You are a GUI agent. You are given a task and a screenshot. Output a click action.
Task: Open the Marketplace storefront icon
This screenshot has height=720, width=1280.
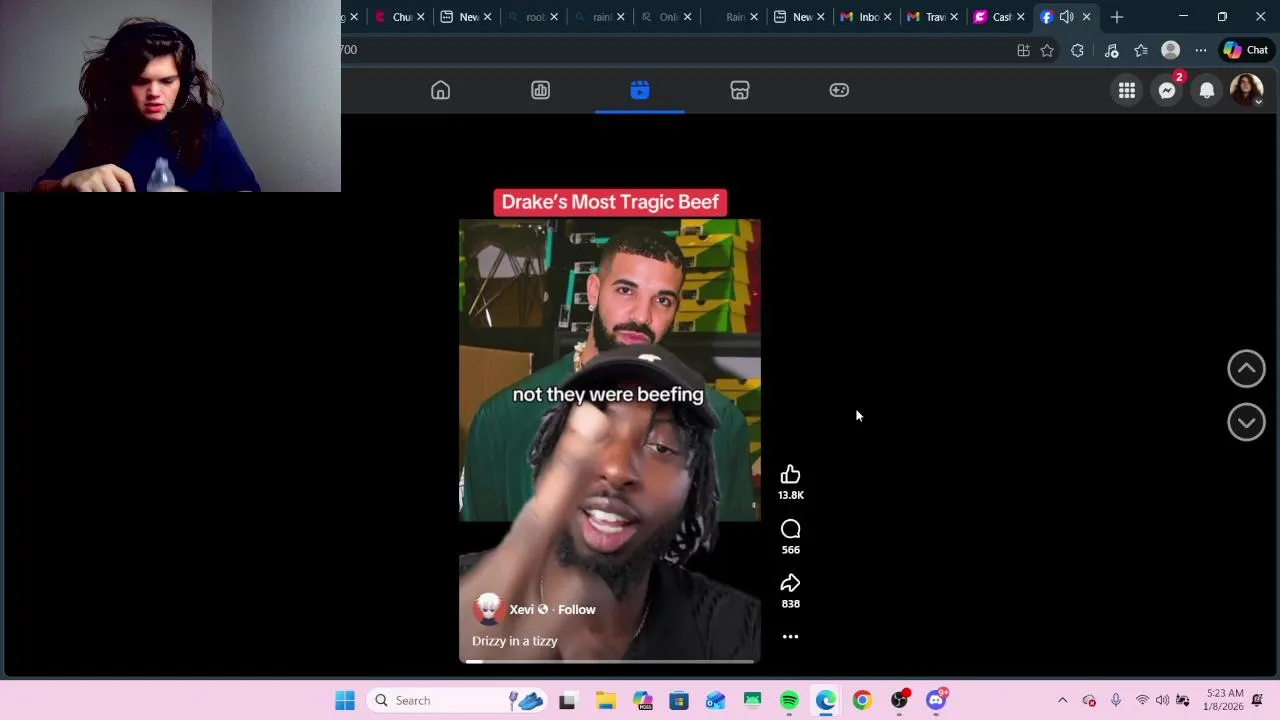tap(740, 90)
